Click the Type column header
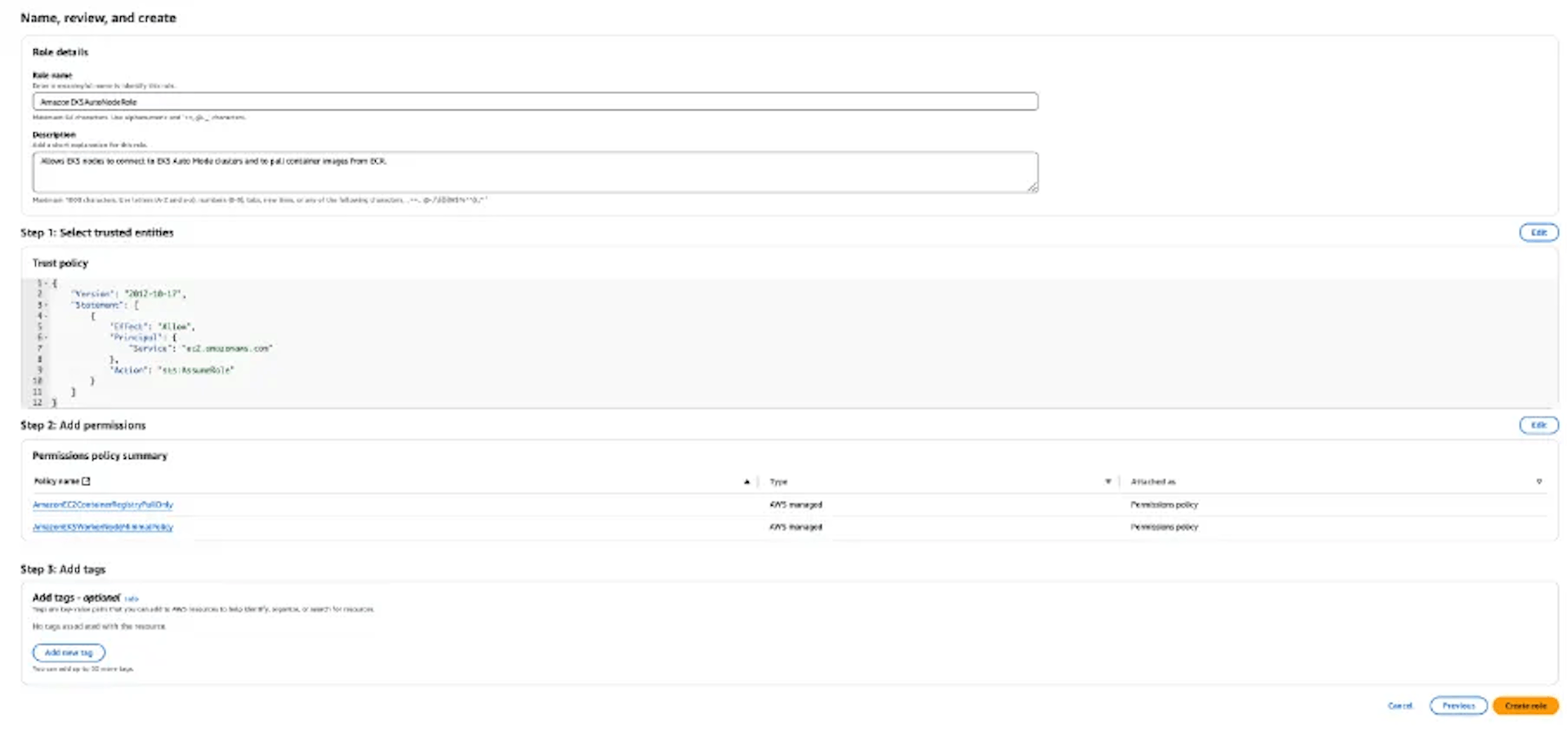The width and height of the screenshot is (1568, 732). pos(778,482)
